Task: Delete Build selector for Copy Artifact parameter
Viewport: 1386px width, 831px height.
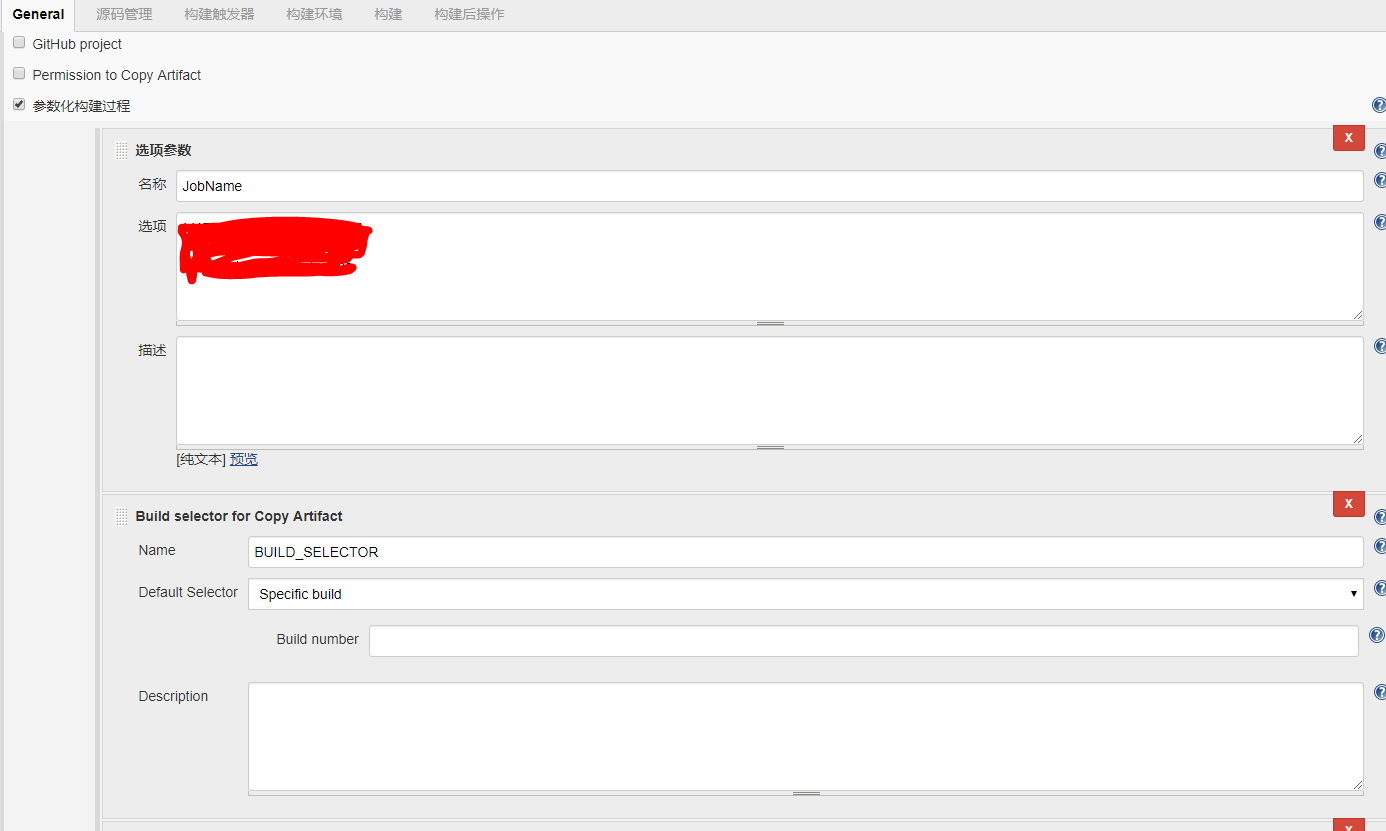Action: 1348,504
